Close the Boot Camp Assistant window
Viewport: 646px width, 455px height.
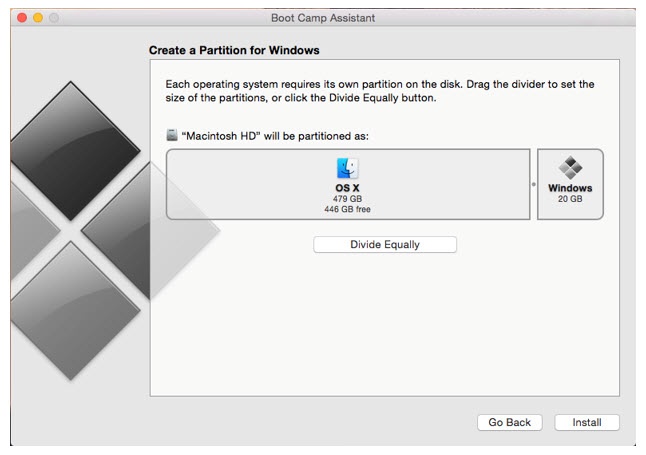pyautogui.click(x=22, y=18)
